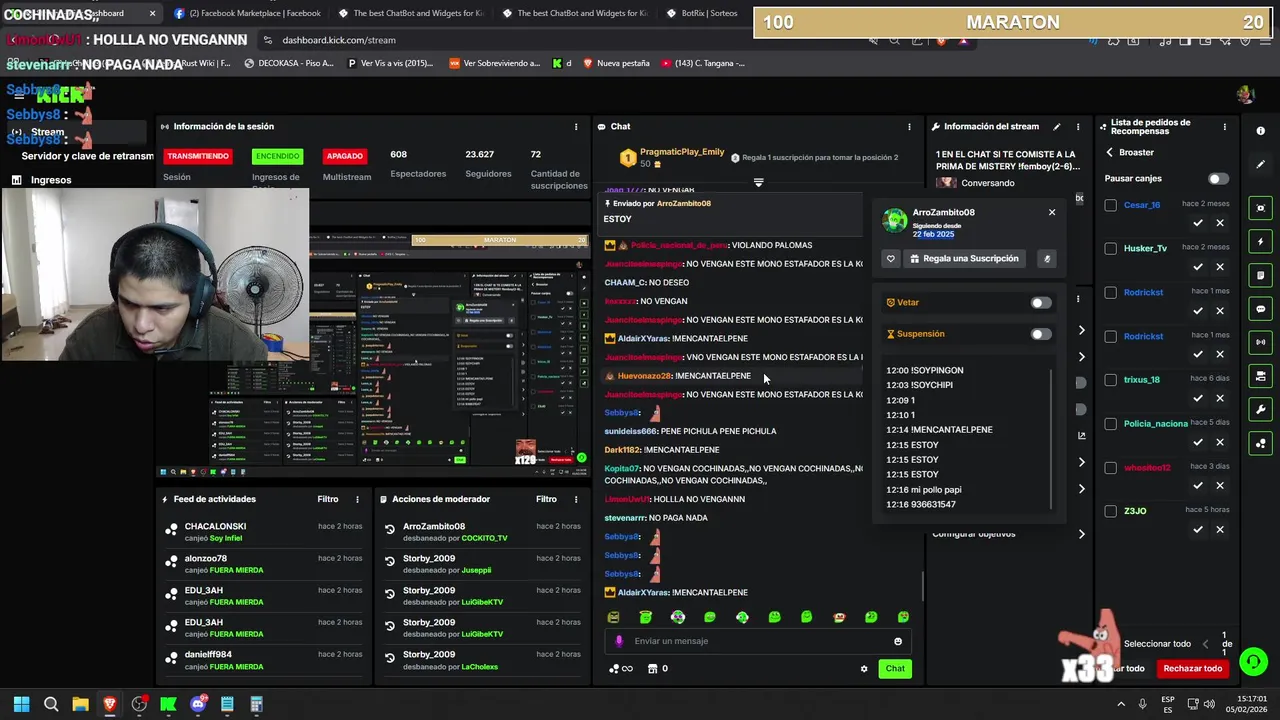Go back using the Broaster chevron

pos(1110,152)
